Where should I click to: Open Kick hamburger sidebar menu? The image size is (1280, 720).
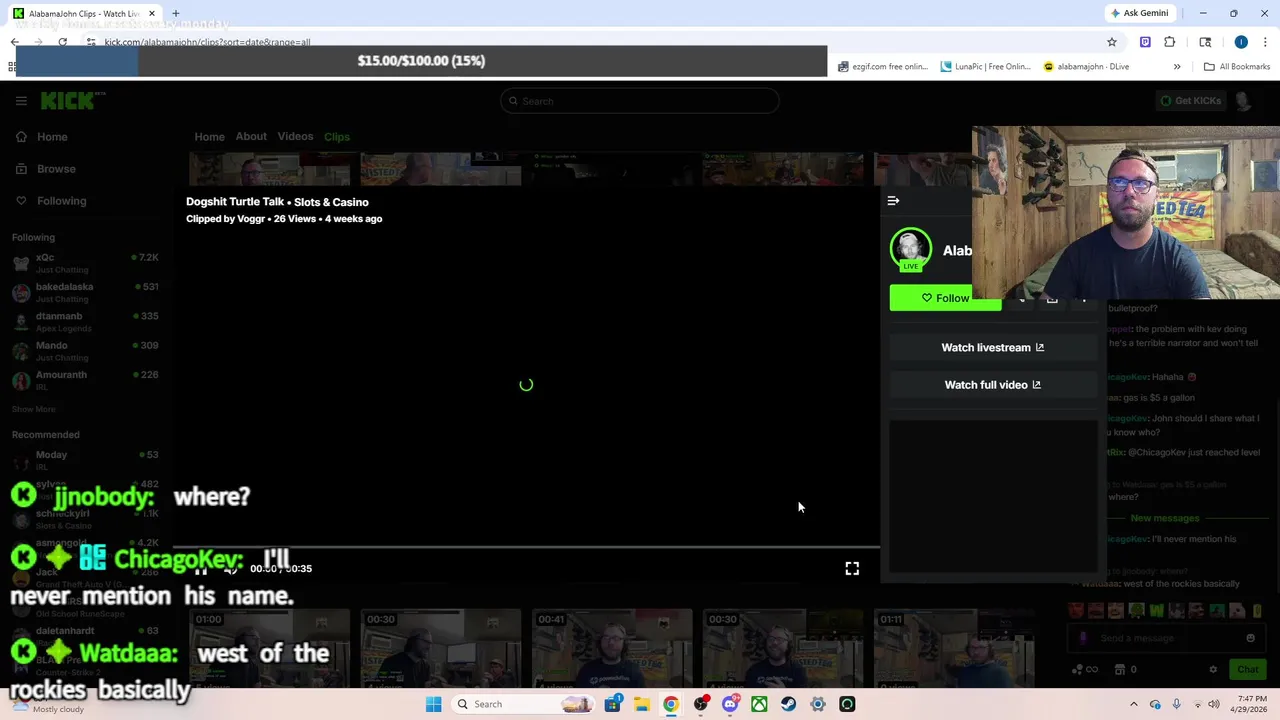pos(21,101)
